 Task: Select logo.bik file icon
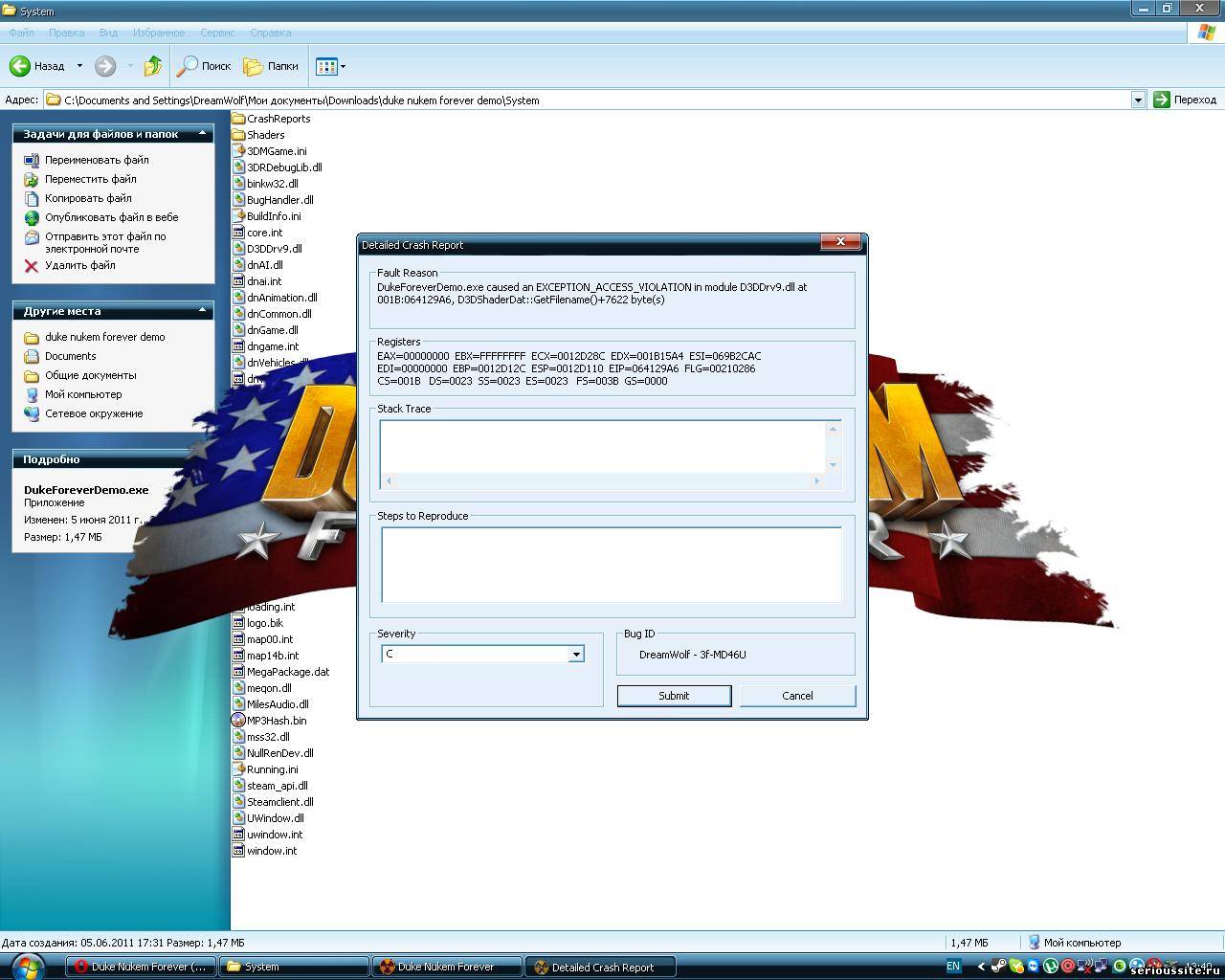point(239,623)
